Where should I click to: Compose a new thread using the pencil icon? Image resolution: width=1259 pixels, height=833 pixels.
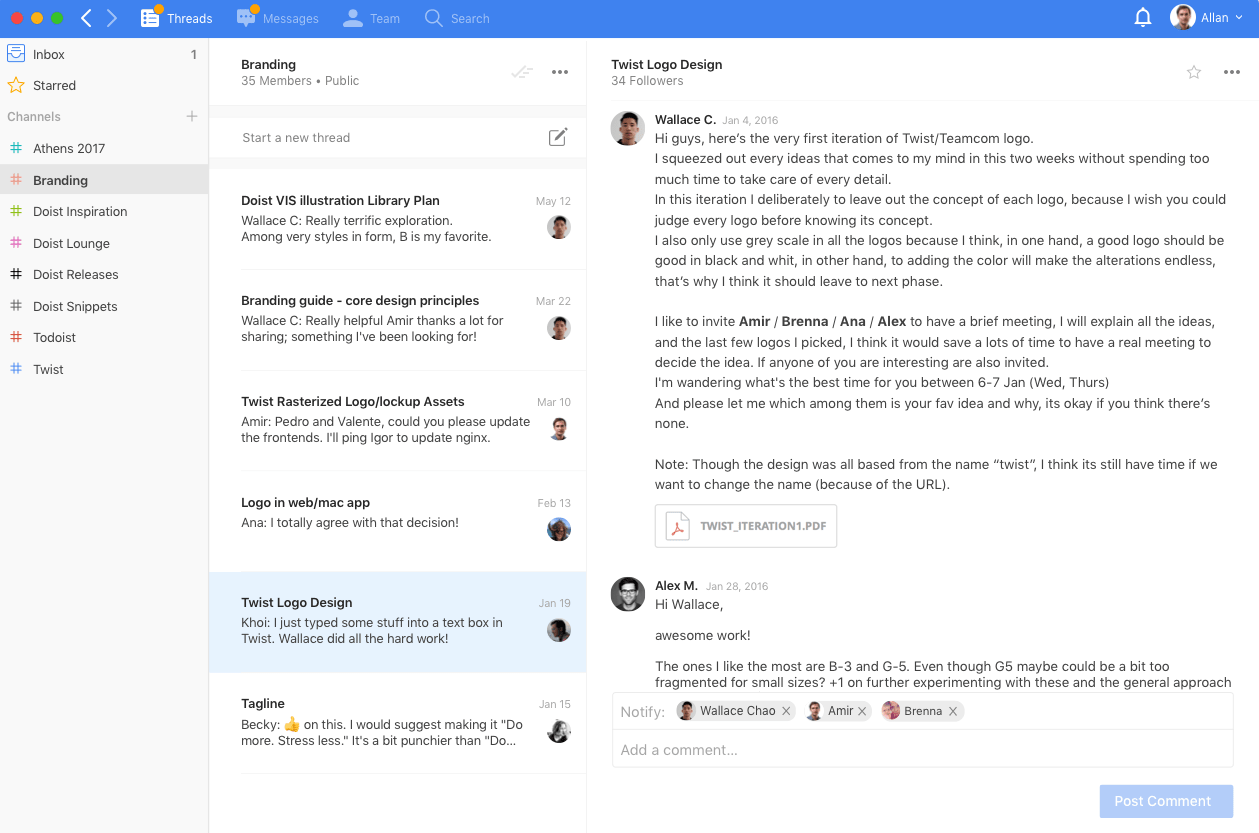coord(558,137)
